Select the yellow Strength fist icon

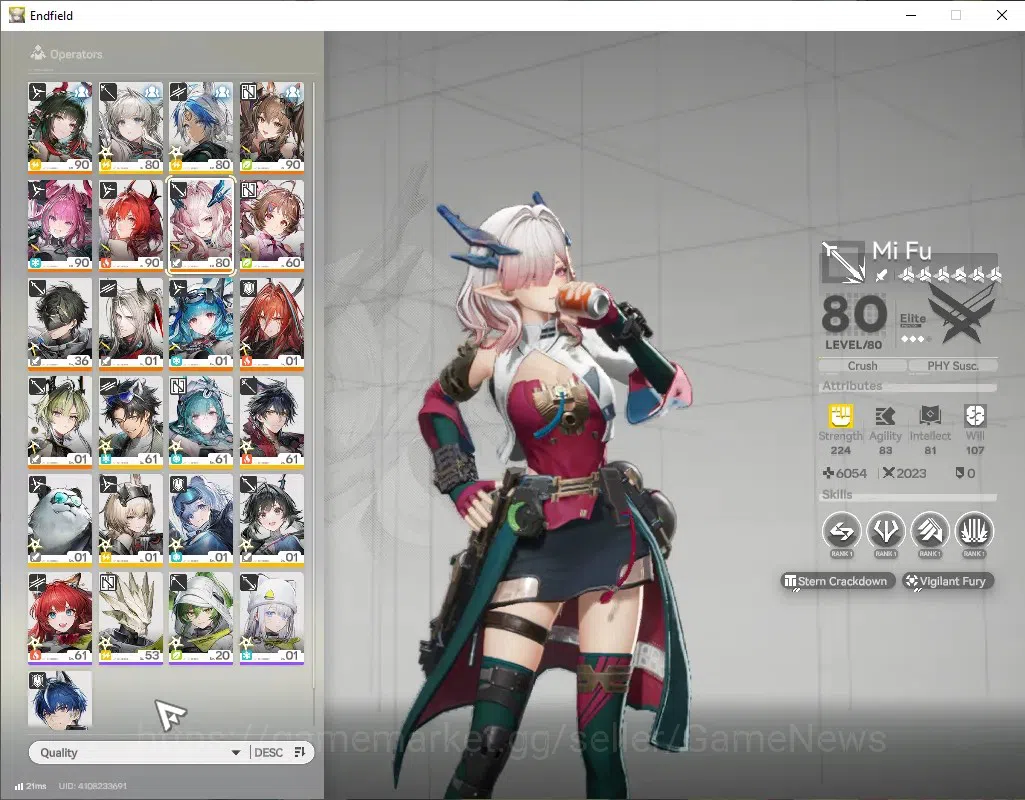pyautogui.click(x=841, y=416)
